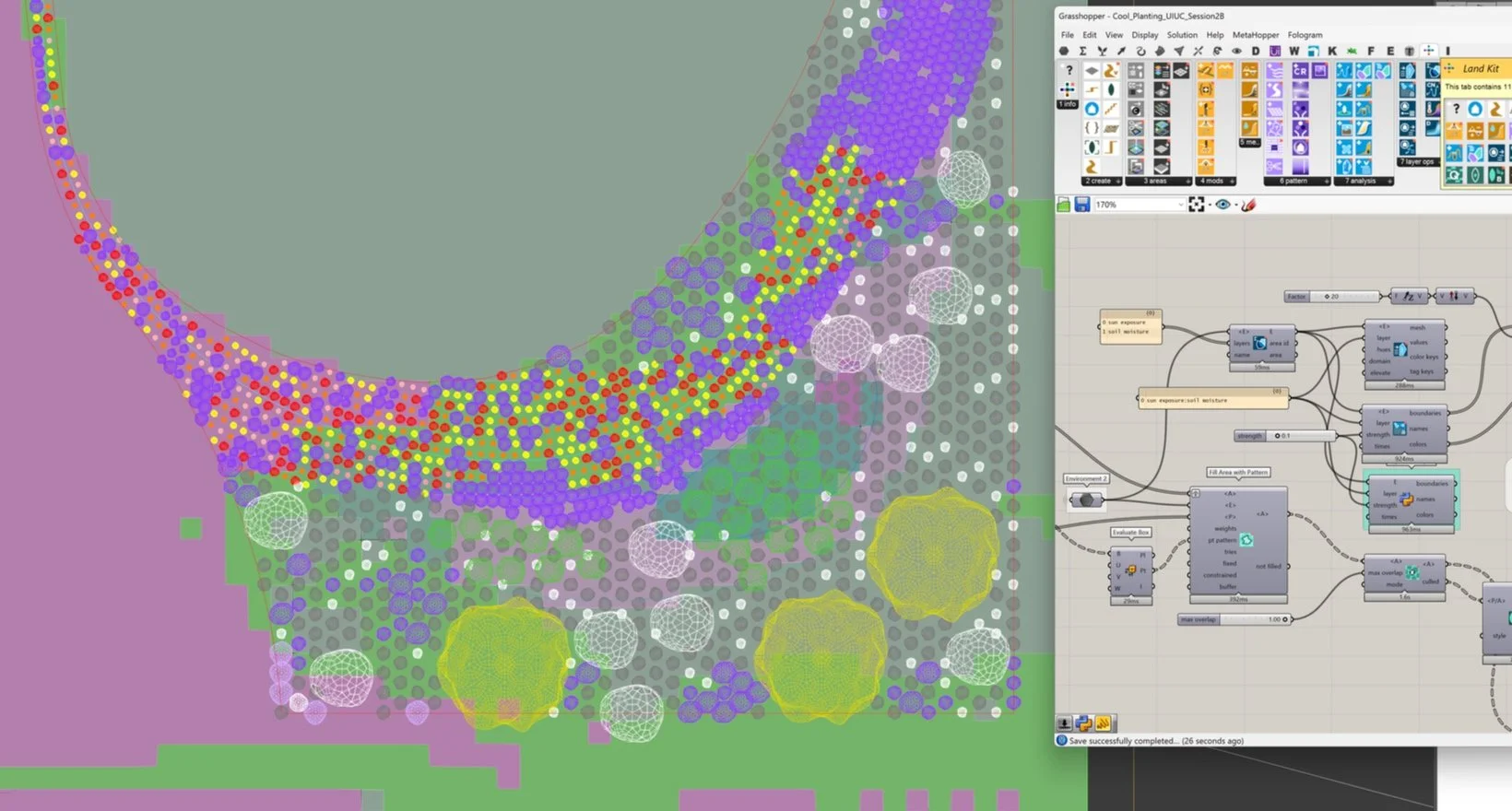This screenshot has height=811, width=1512.
Task: Click the Environment 2 hexagon parameter
Action: click(x=1086, y=500)
